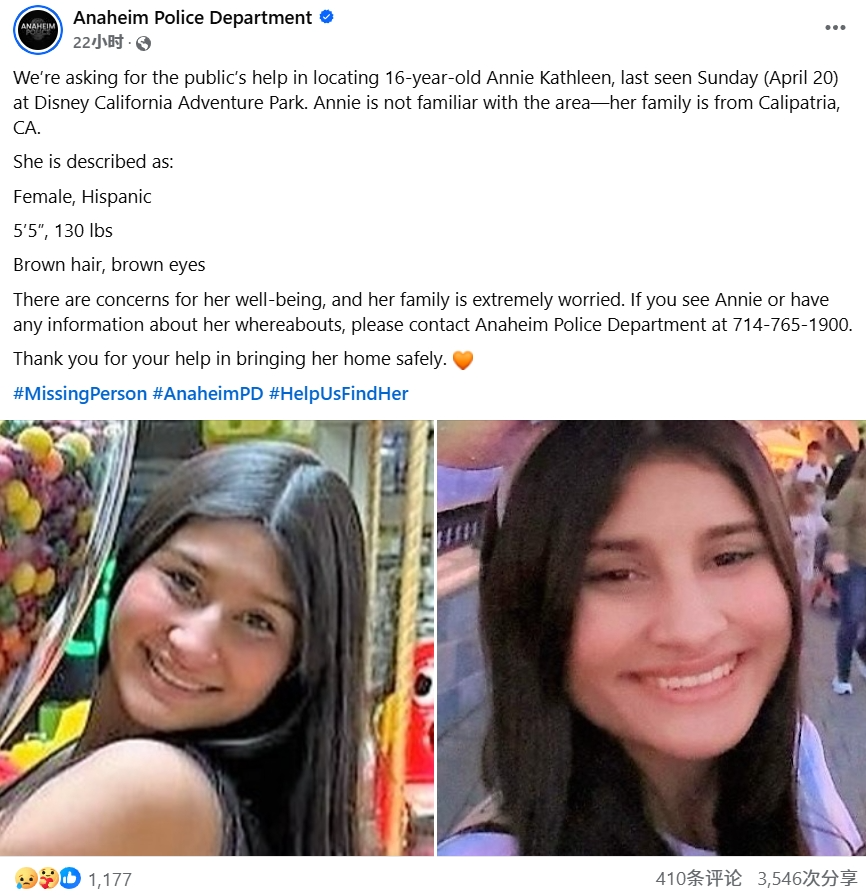The image size is (866, 895).
Task: Click the 'Thank you for your help' sentence
Action: coord(229,359)
